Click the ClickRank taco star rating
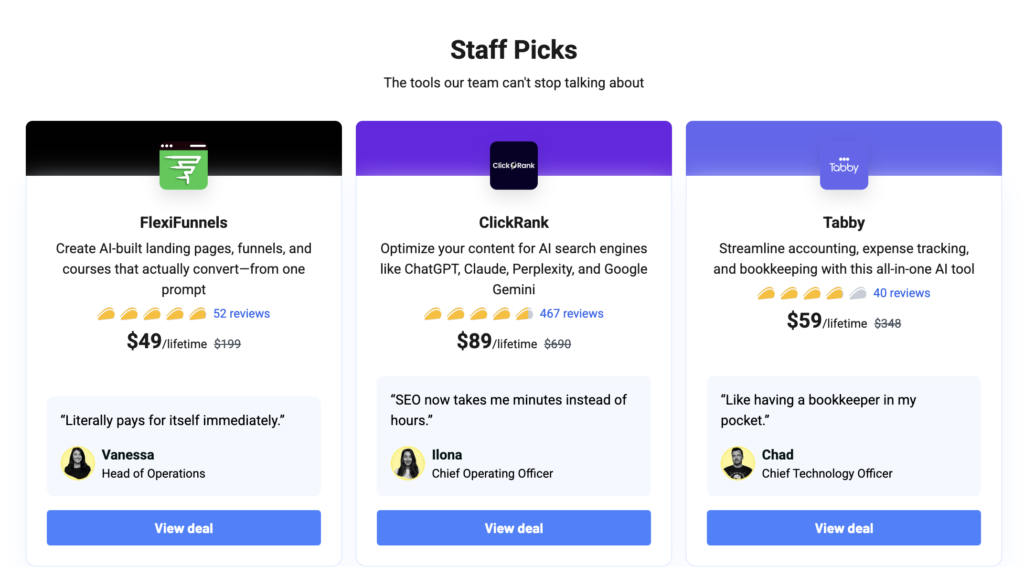 [x=478, y=314]
